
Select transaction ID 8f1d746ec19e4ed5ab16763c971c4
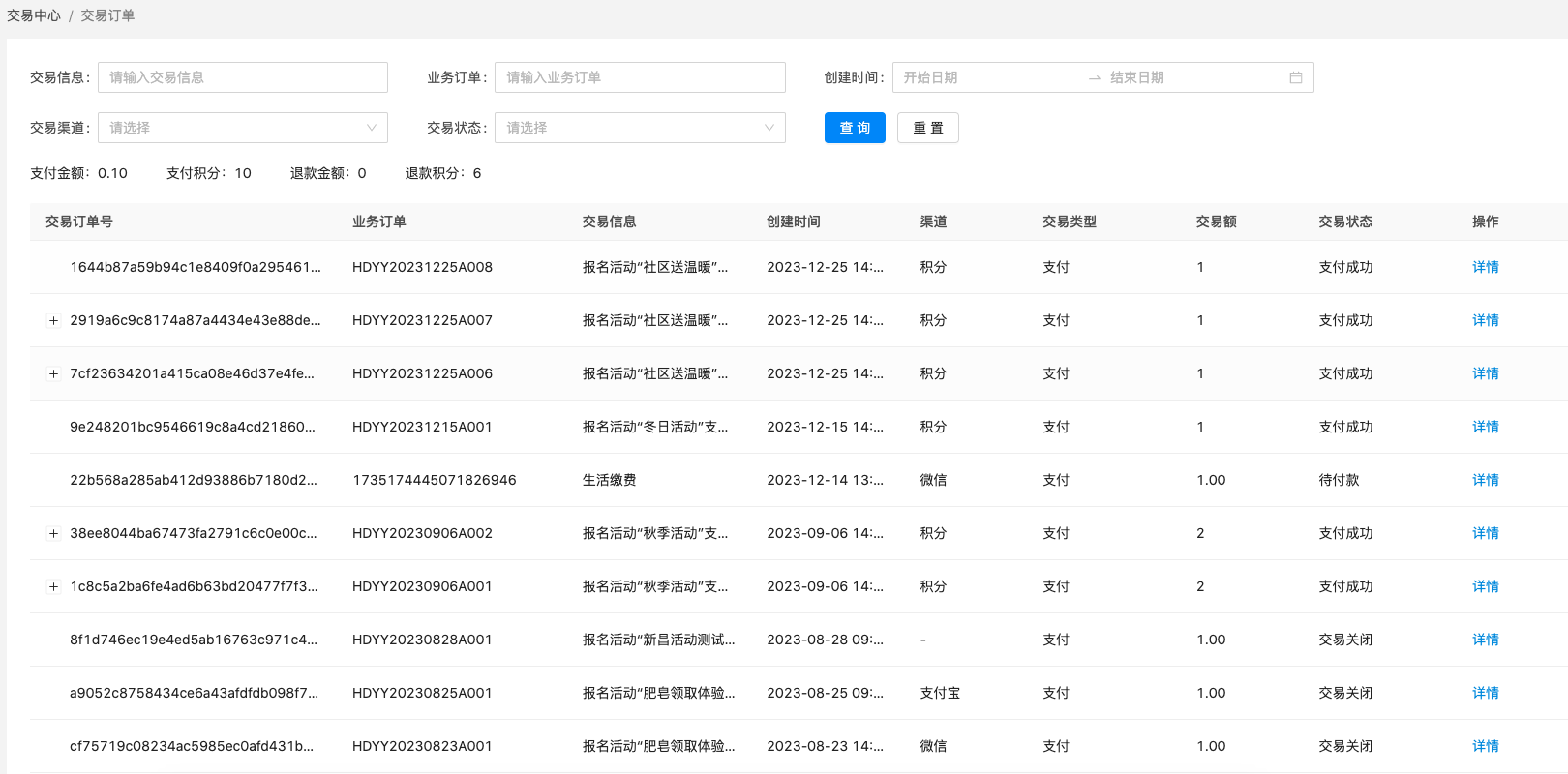coord(194,640)
